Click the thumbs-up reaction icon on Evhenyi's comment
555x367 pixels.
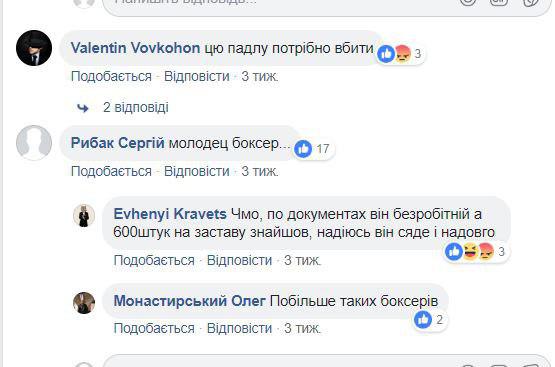tap(454, 252)
